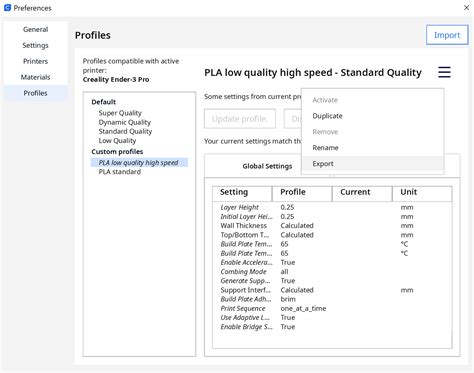Open the Printers preferences page
474x373 pixels.
pos(35,61)
